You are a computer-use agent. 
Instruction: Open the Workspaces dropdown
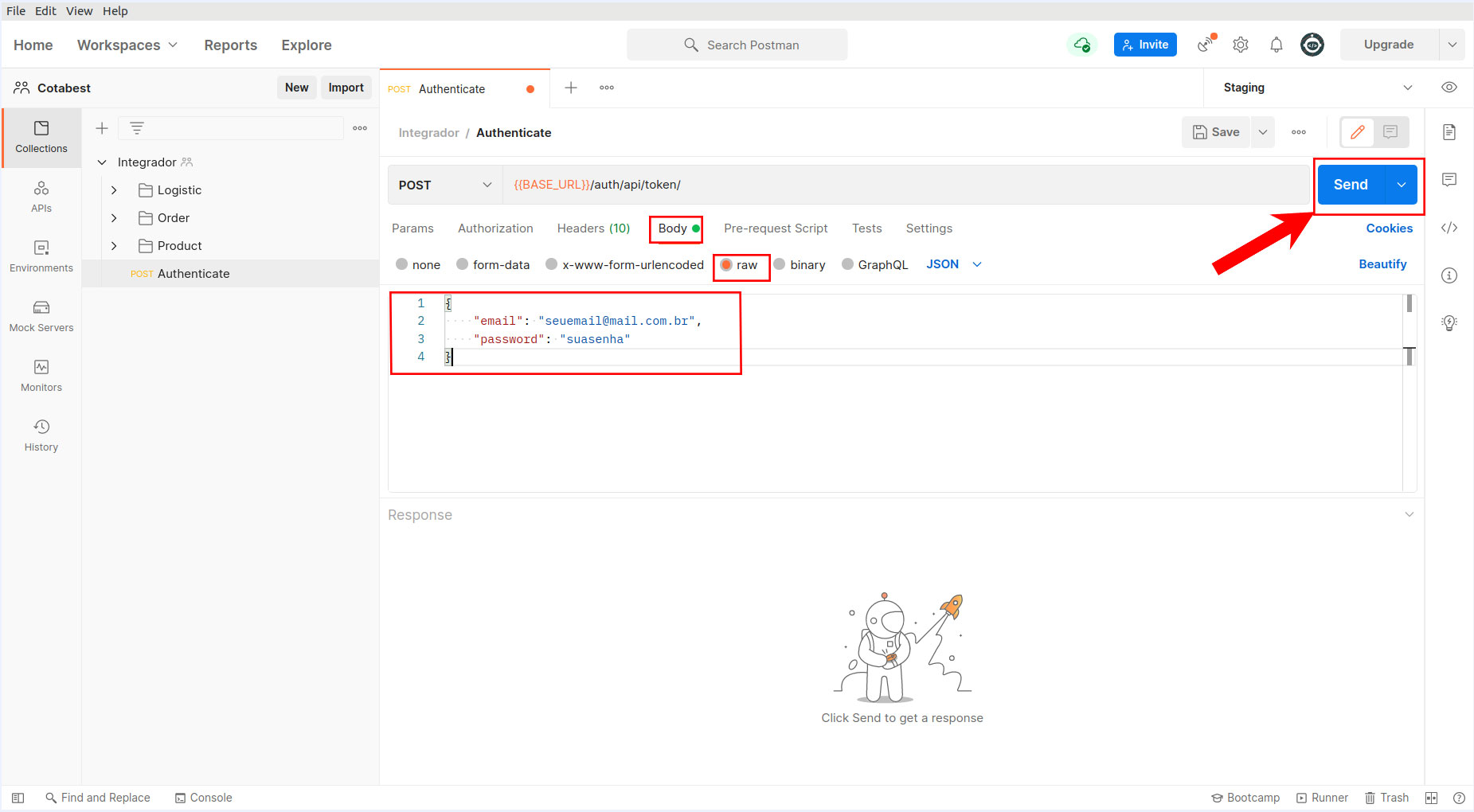(127, 45)
